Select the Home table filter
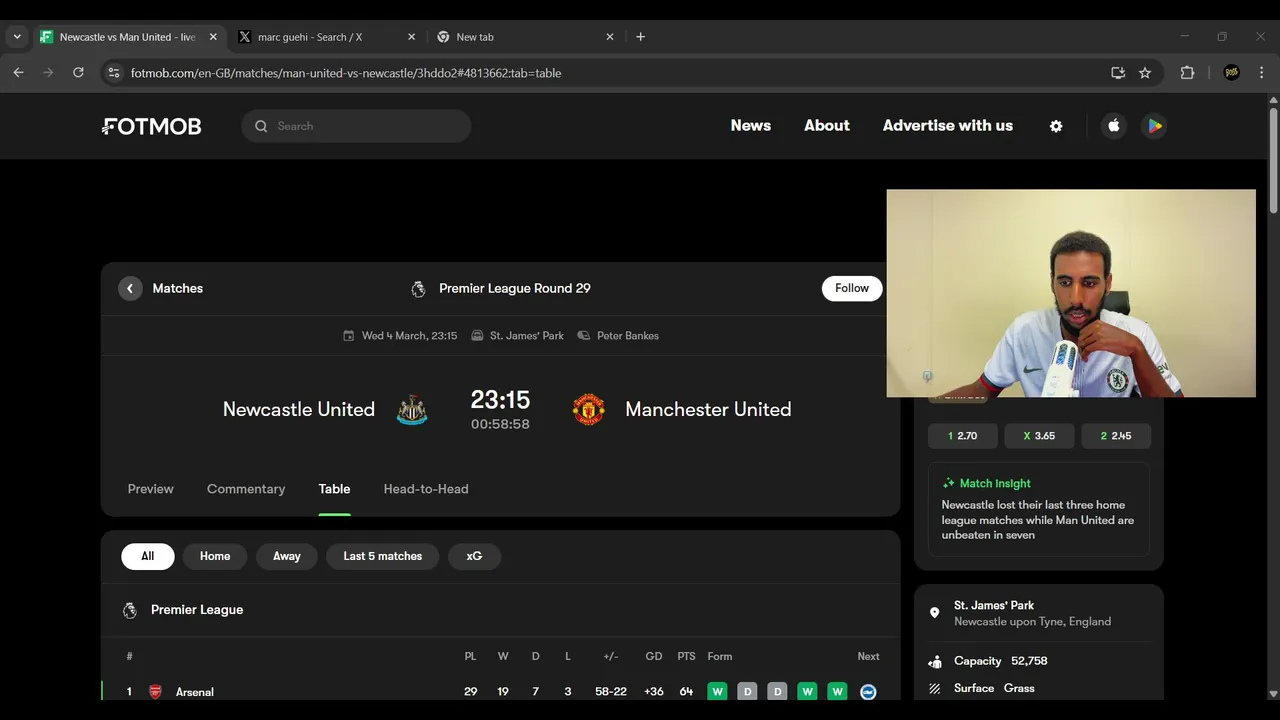 215,556
